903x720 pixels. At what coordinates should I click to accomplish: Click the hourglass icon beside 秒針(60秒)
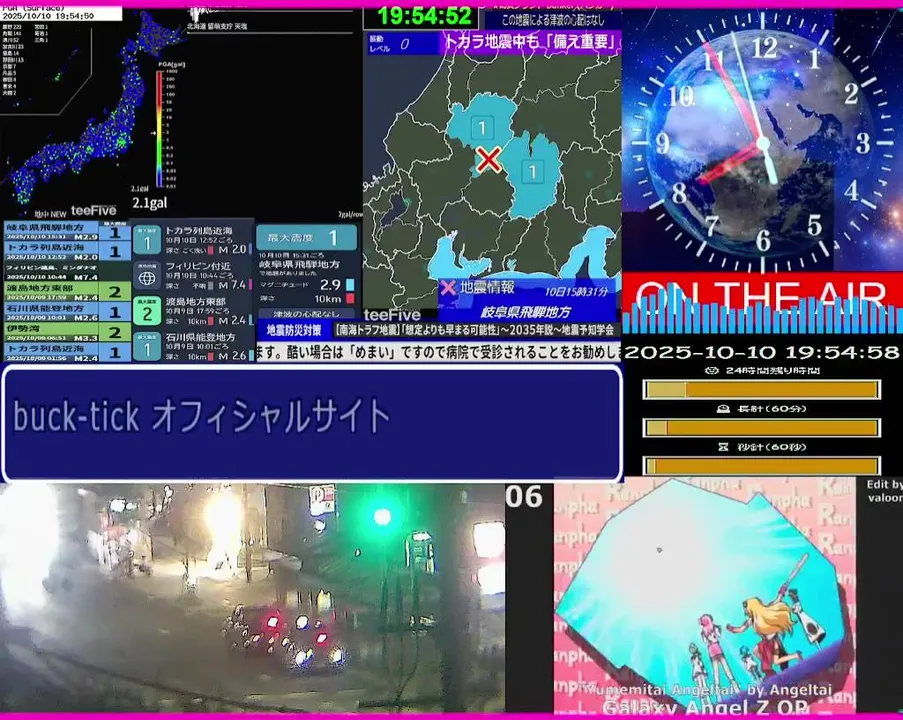[723, 446]
